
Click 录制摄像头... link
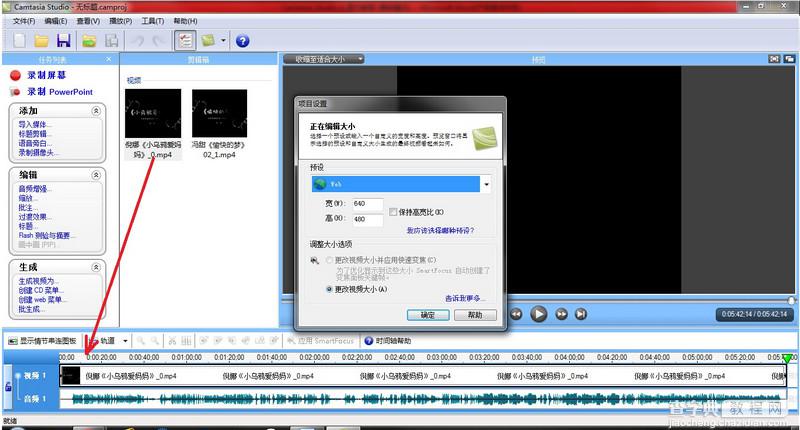[x=39, y=153]
